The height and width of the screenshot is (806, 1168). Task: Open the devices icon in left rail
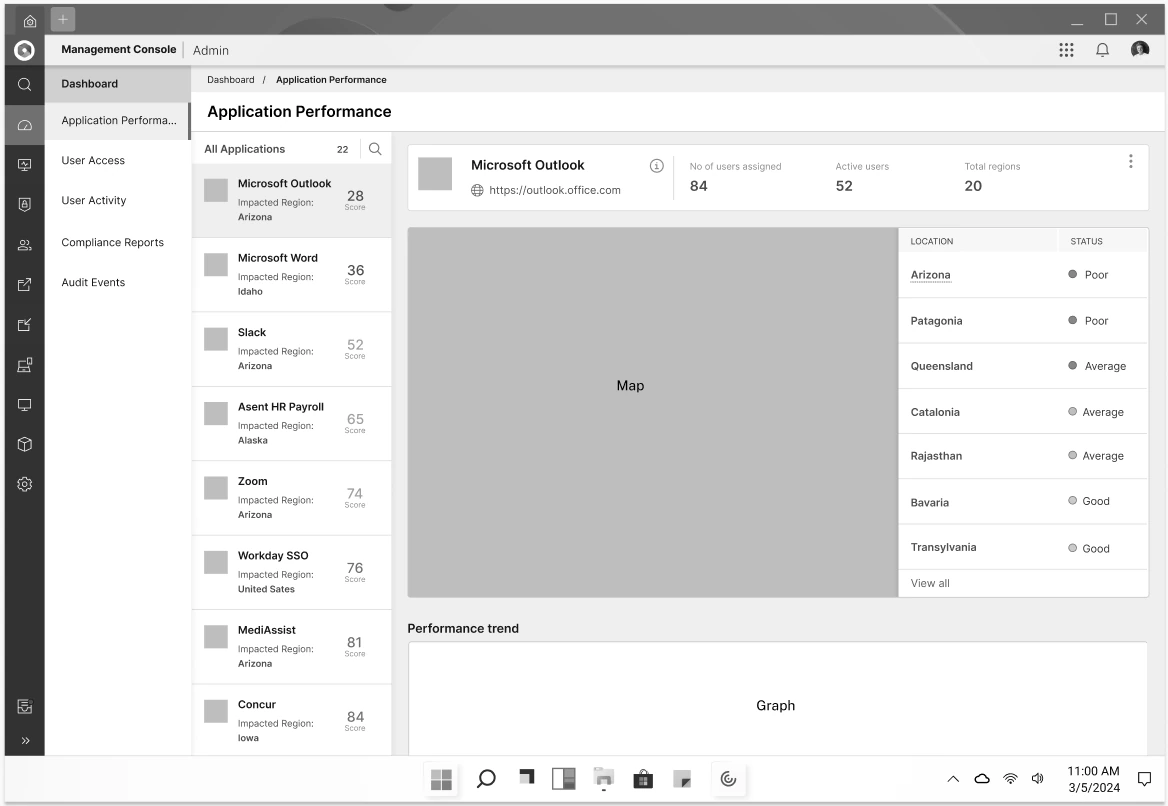click(x=25, y=365)
